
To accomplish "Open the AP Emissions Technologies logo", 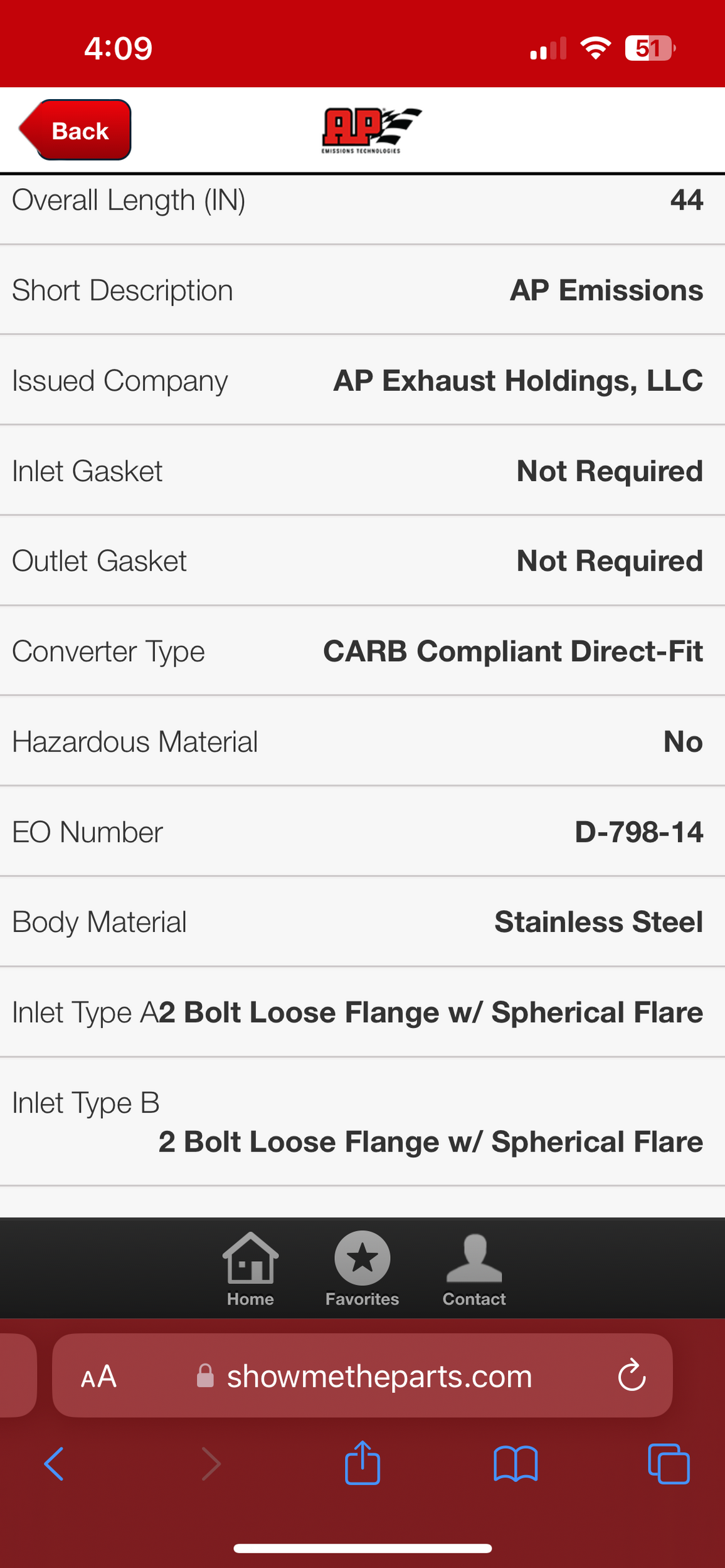I will (370, 130).
